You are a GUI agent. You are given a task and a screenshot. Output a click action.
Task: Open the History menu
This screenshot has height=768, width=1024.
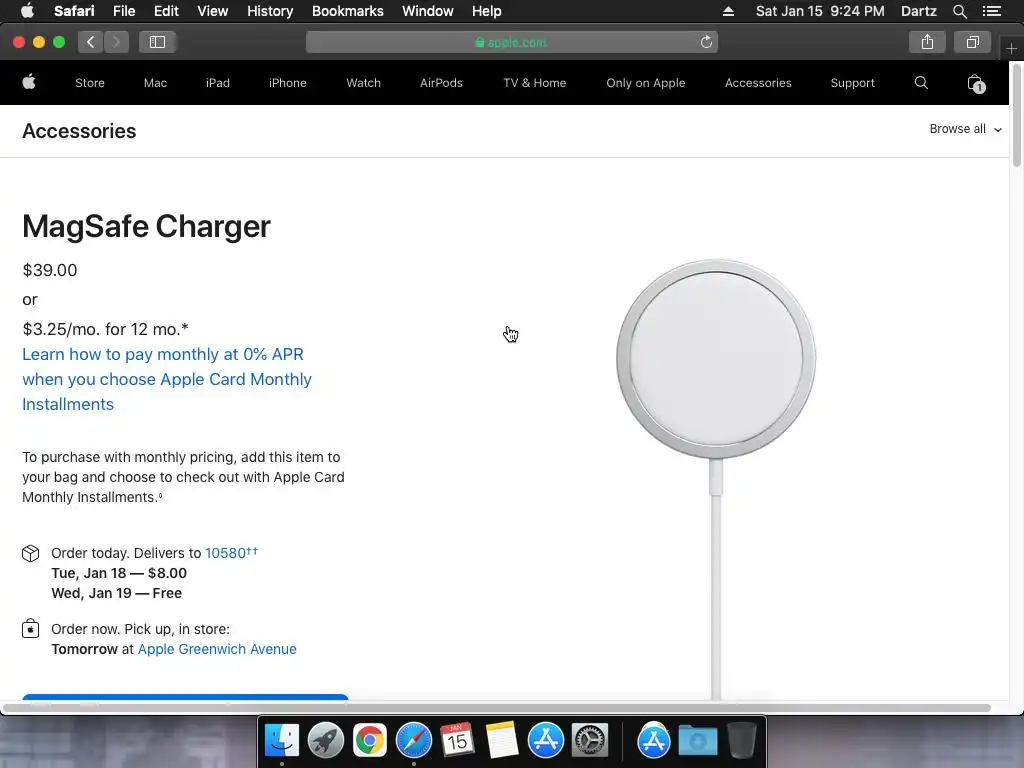[x=270, y=11]
